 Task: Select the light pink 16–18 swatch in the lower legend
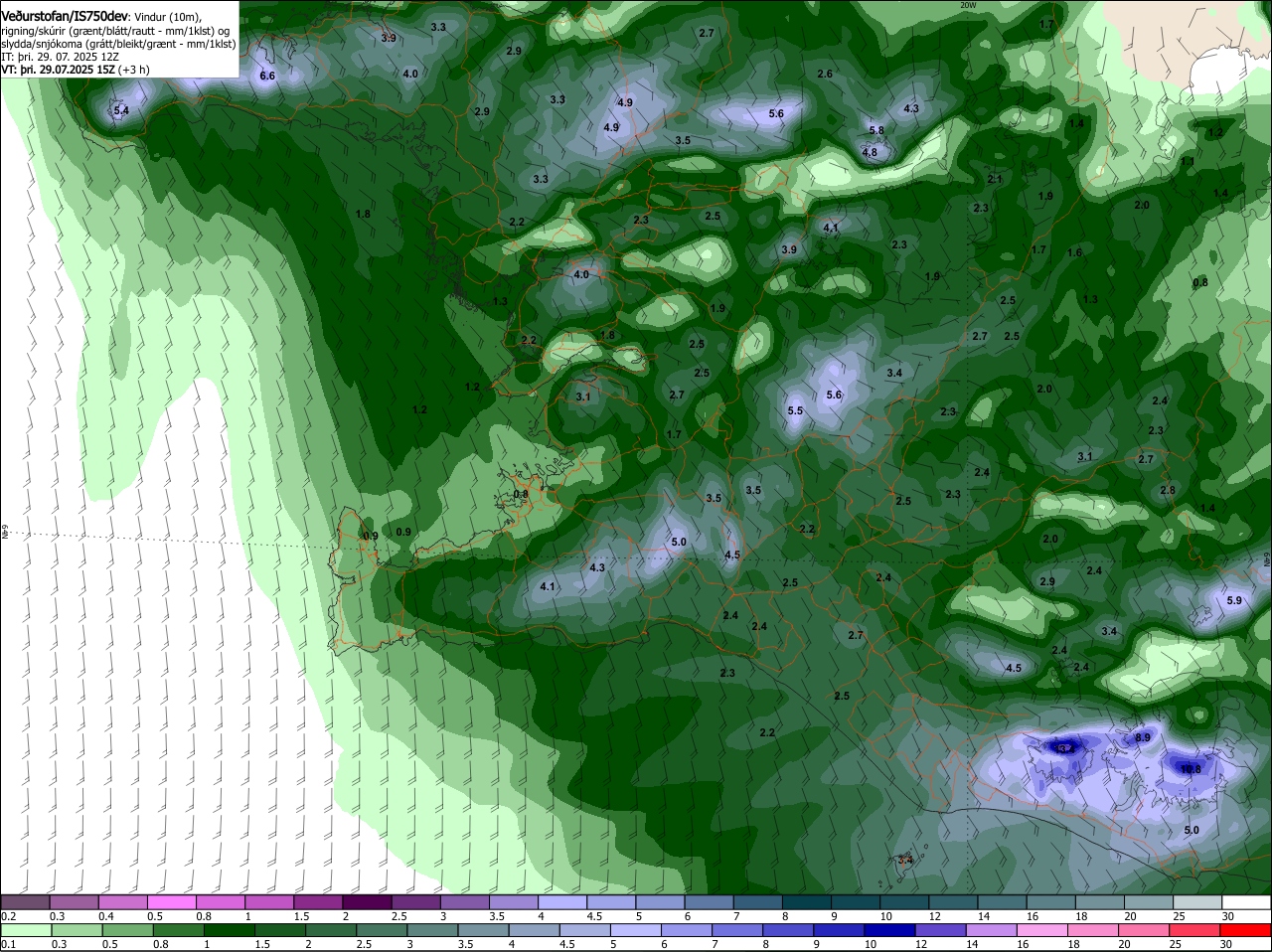click(1044, 931)
